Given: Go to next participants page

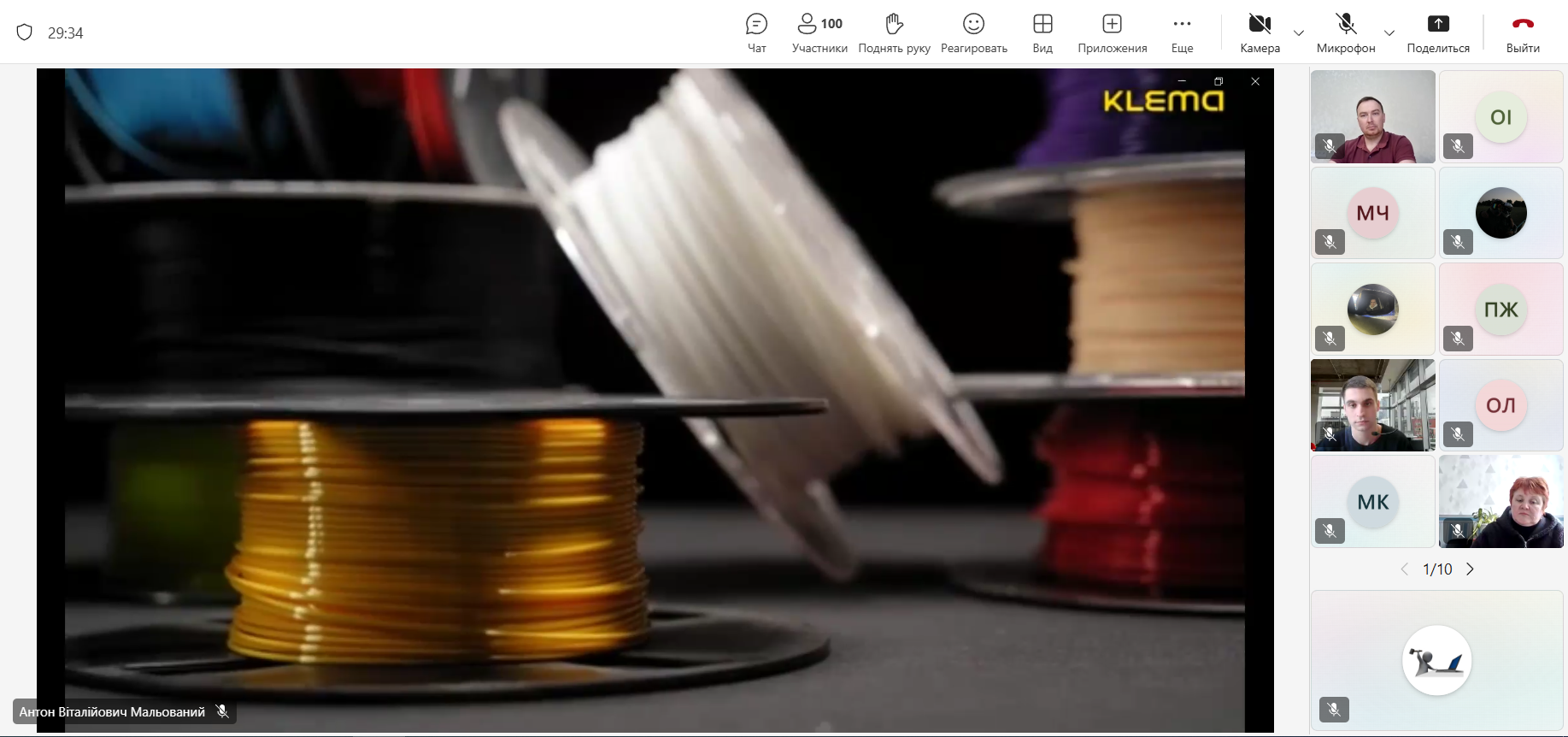Looking at the screenshot, I should (x=1470, y=569).
